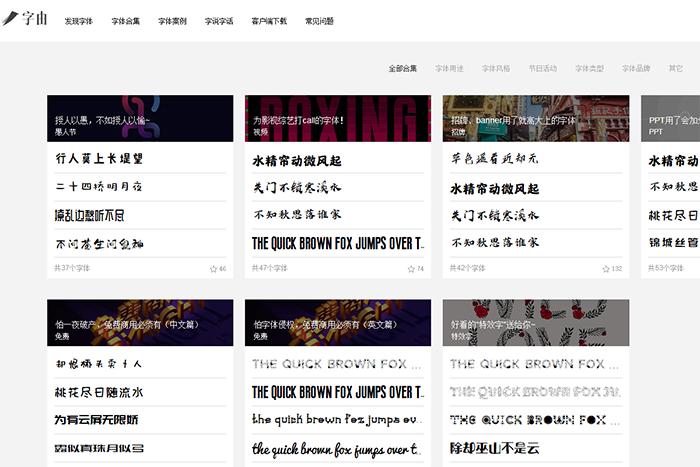Click the sample 露似真珠月似弓
This screenshot has width=700, height=467.
[99, 448]
